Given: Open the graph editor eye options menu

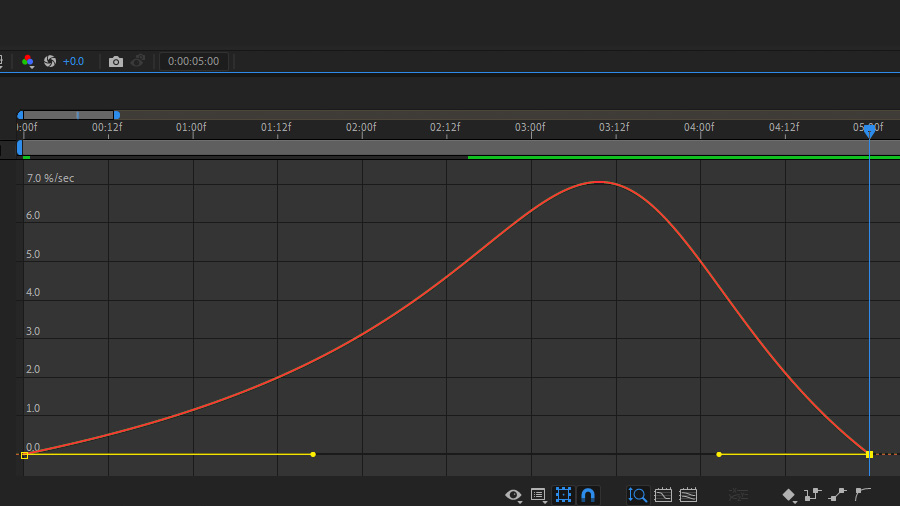Looking at the screenshot, I should pos(513,495).
